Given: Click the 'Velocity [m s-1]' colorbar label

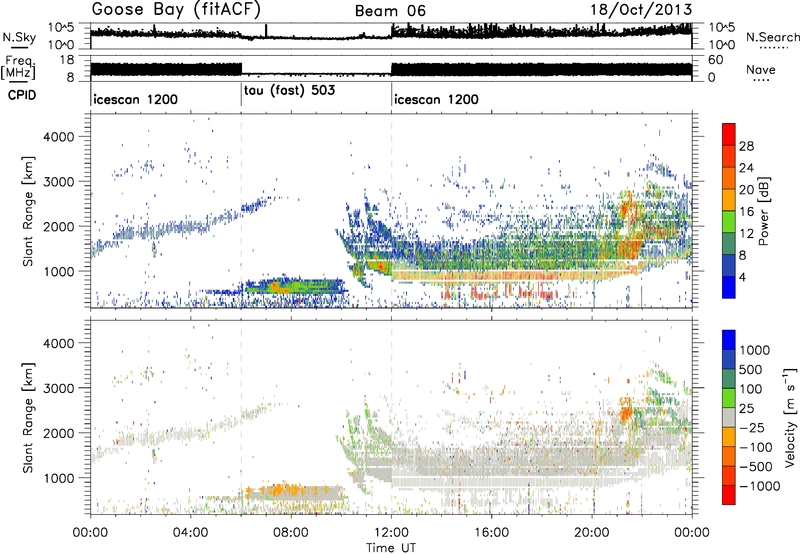Looking at the screenshot, I should [790, 417].
